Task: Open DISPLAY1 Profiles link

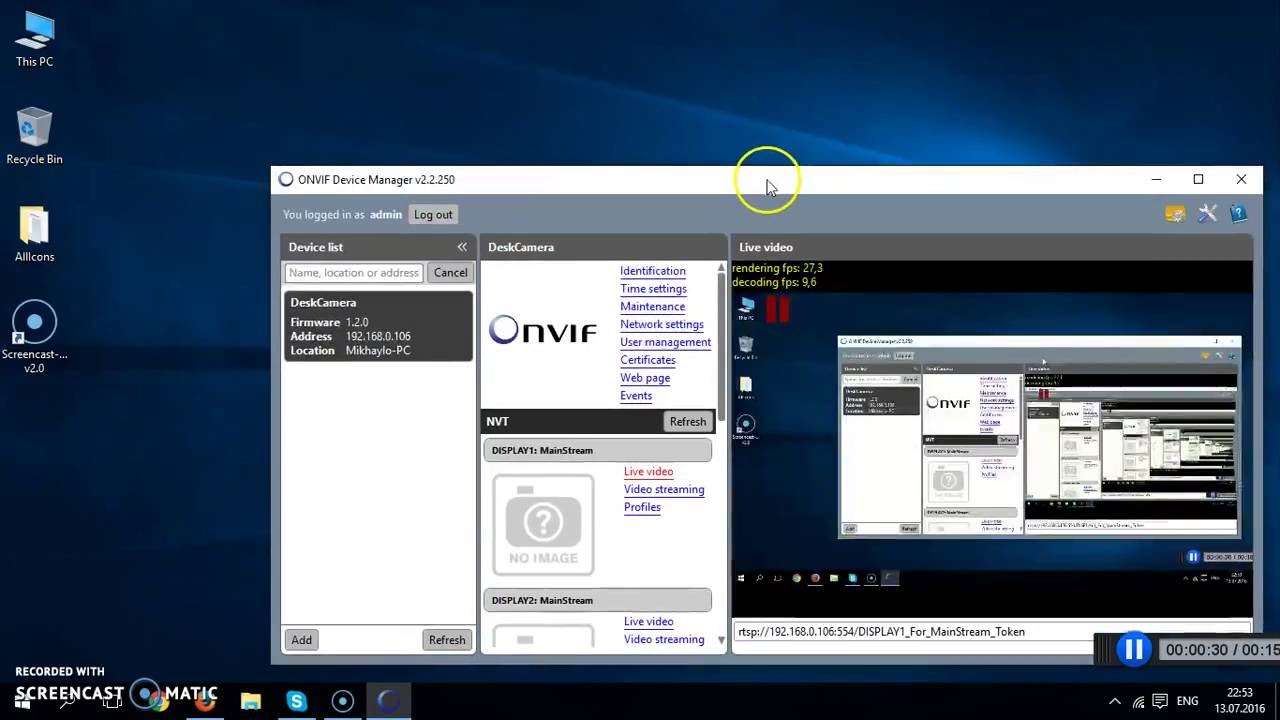Action: [642, 507]
